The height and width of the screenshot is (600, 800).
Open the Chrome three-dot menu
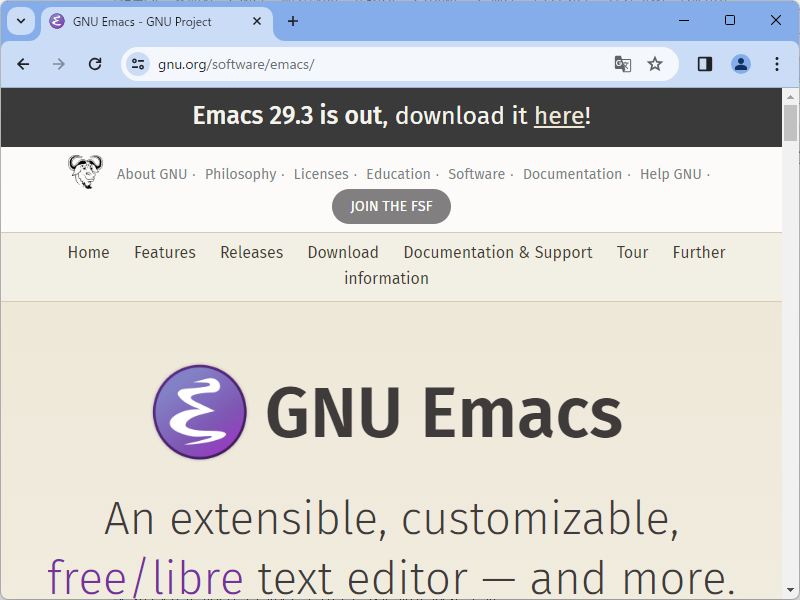[x=777, y=63]
